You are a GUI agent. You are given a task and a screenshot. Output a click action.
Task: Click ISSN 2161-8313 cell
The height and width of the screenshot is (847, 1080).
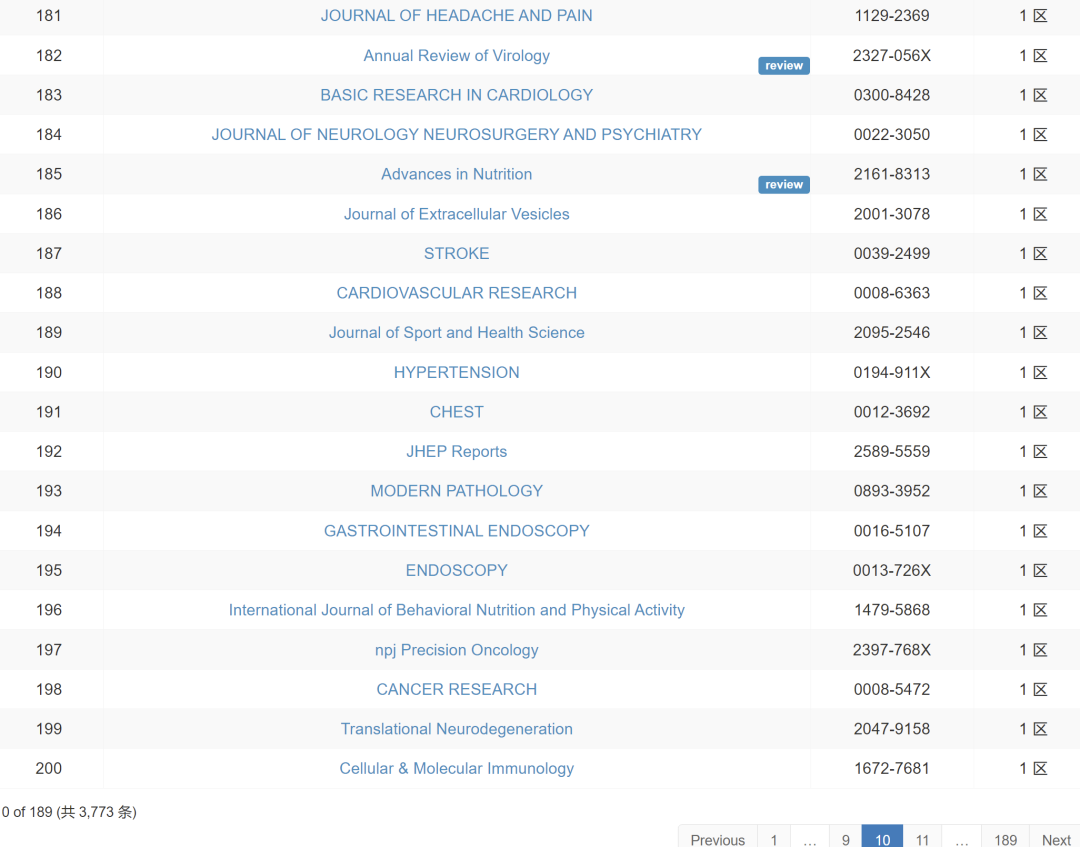coord(891,174)
